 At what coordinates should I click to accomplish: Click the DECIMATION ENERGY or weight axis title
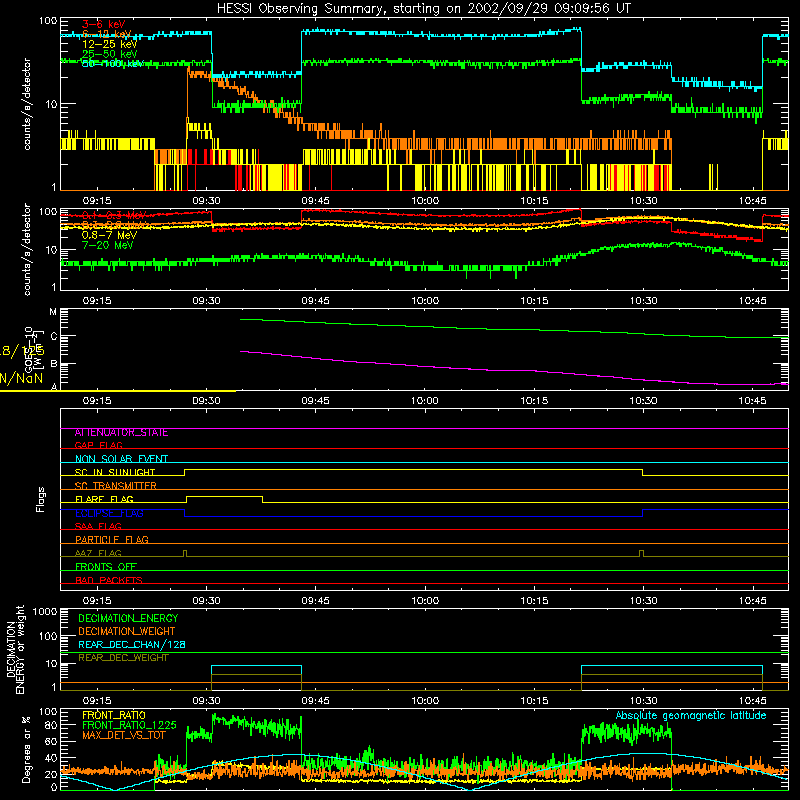pyautogui.click(x=15, y=649)
